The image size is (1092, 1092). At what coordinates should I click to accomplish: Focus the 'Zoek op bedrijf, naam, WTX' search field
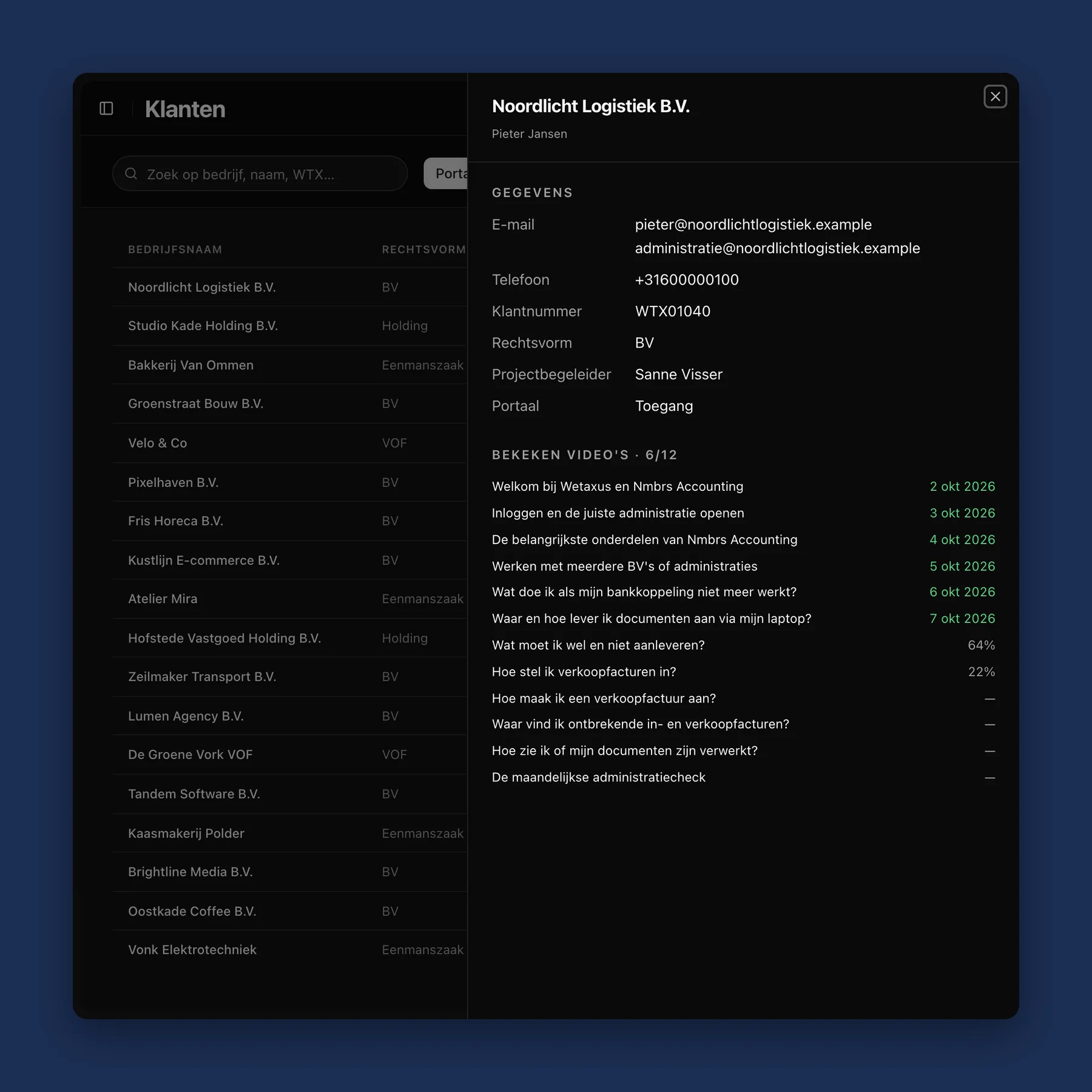click(260, 174)
